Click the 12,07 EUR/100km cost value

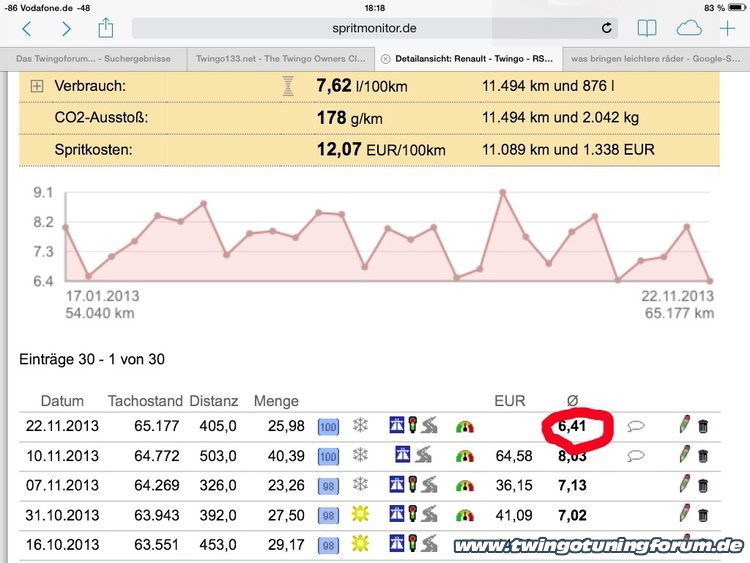[x=381, y=149]
